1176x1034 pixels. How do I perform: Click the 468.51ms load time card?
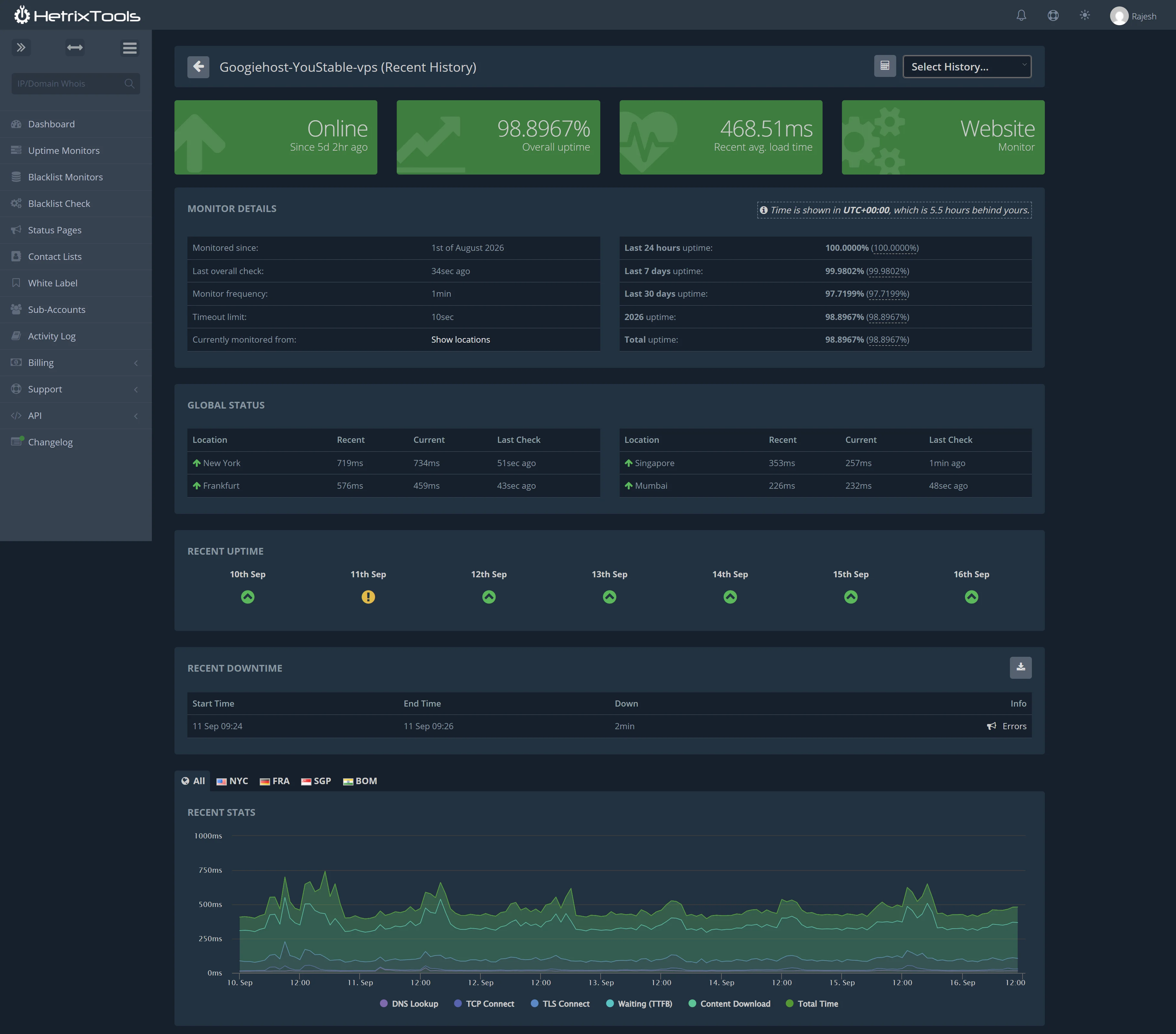(x=720, y=137)
